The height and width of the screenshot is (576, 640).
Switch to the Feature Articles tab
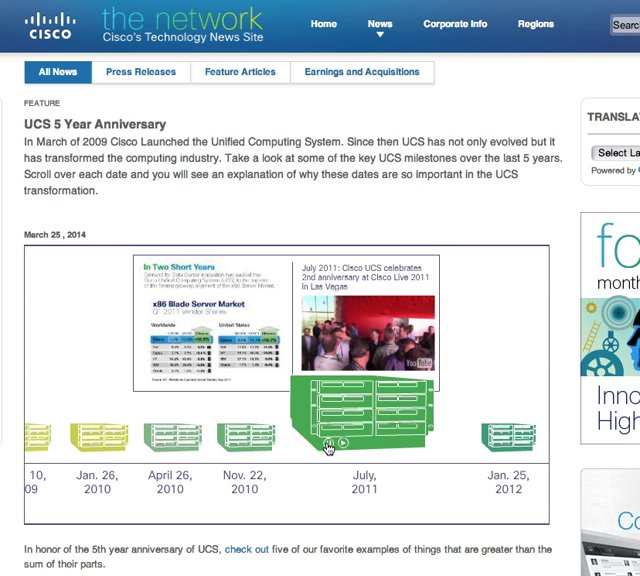click(x=240, y=72)
